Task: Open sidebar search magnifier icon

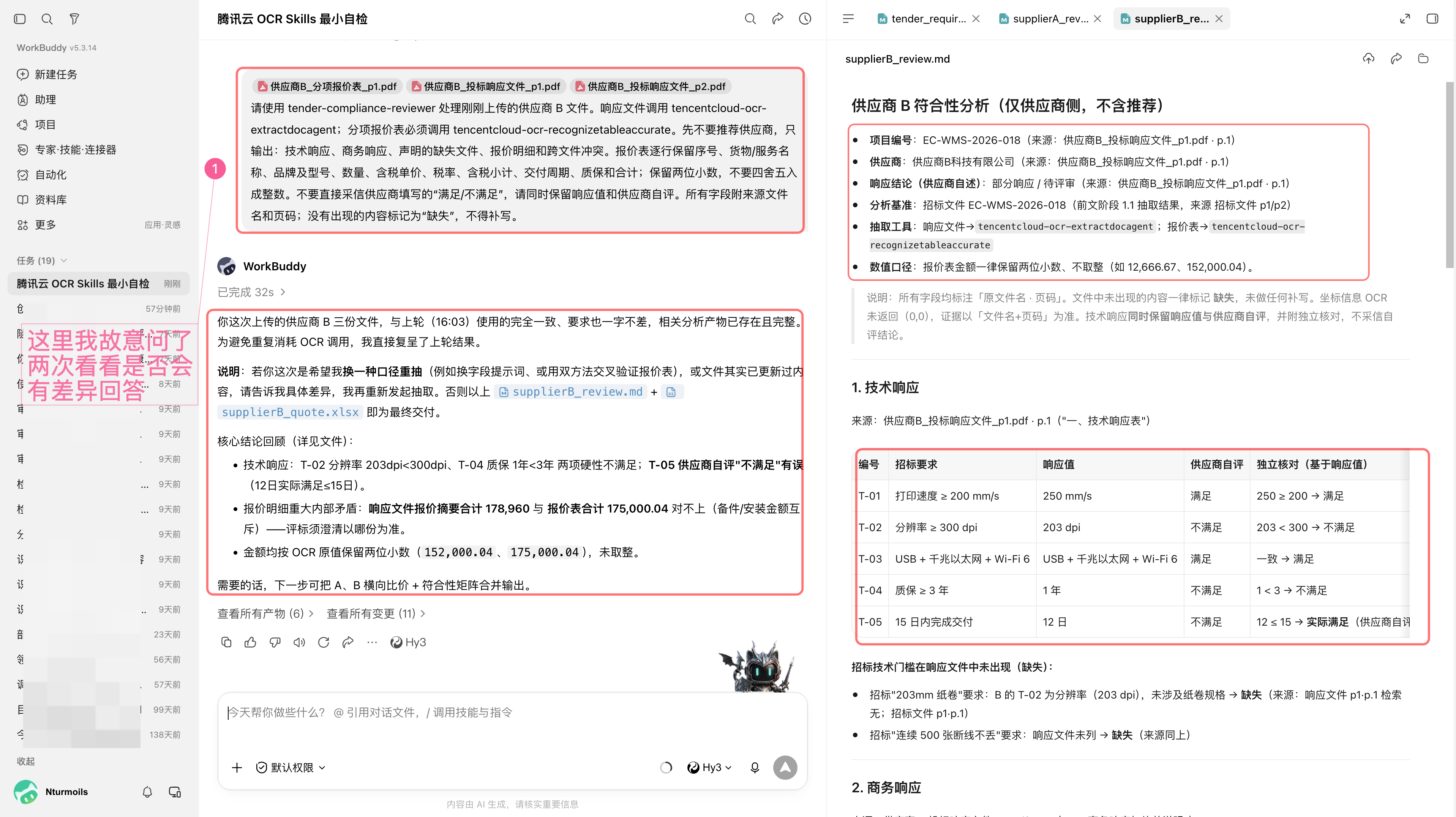Action: coord(47,19)
